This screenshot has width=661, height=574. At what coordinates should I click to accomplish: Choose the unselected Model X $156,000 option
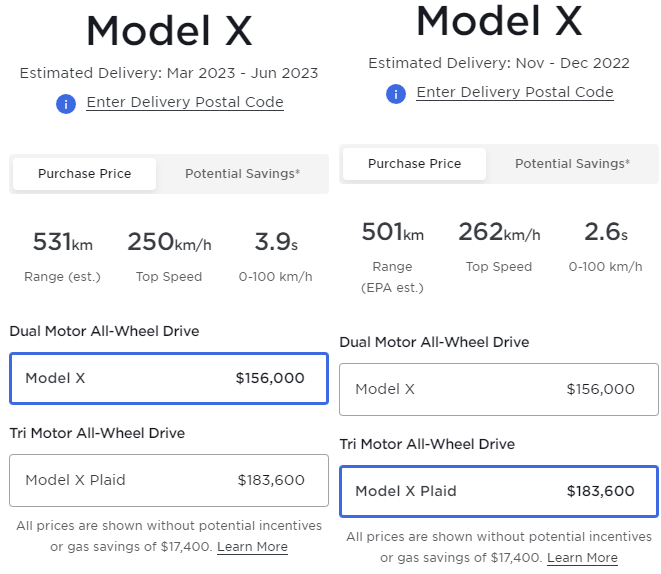pyautogui.click(x=499, y=389)
